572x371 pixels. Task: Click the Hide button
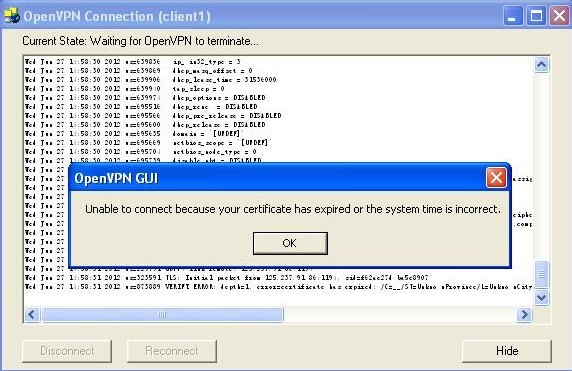click(507, 351)
